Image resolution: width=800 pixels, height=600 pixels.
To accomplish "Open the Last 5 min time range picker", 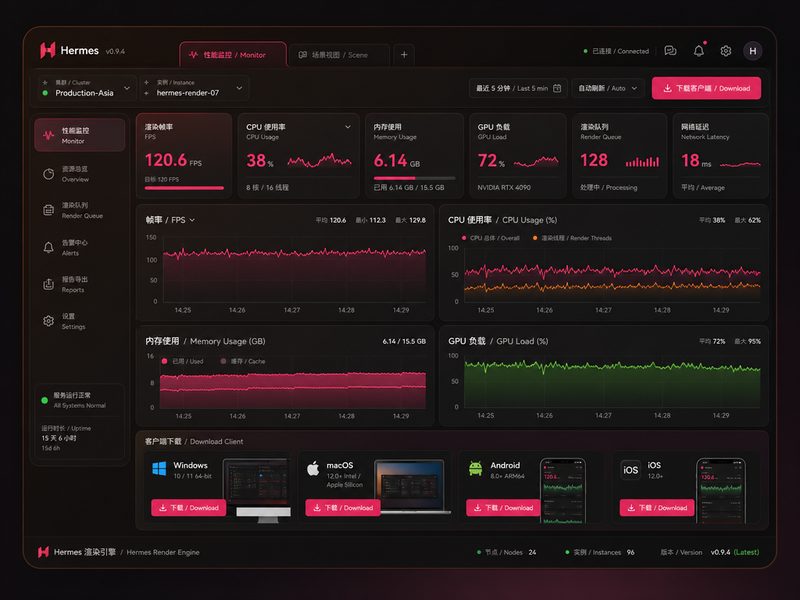I will (518, 88).
